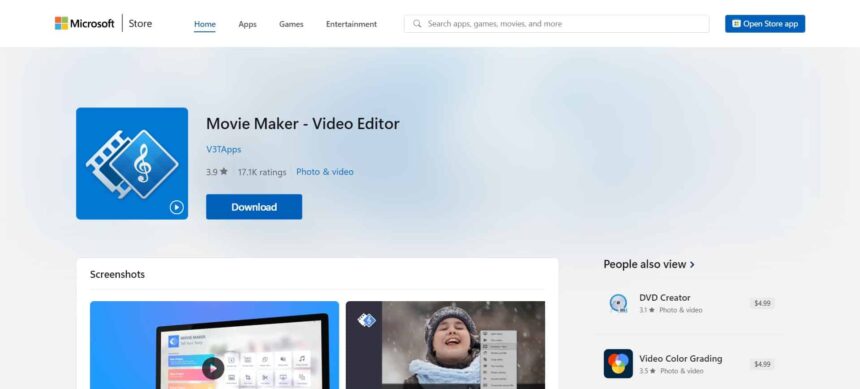Image resolution: width=860 pixels, height=389 pixels.
Task: Focus the search apps input field
Action: 556,24
